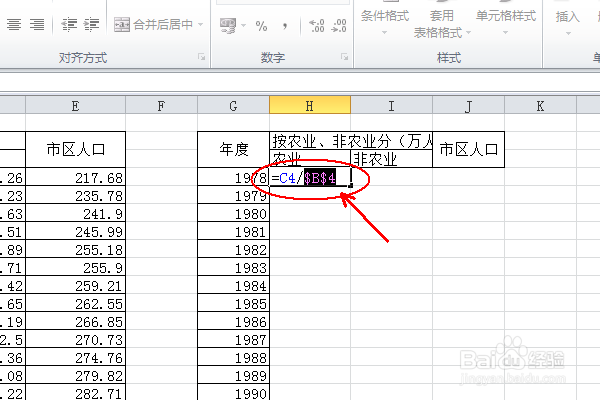Select cell containing 255.18
600x400 pixels.
pos(75,250)
